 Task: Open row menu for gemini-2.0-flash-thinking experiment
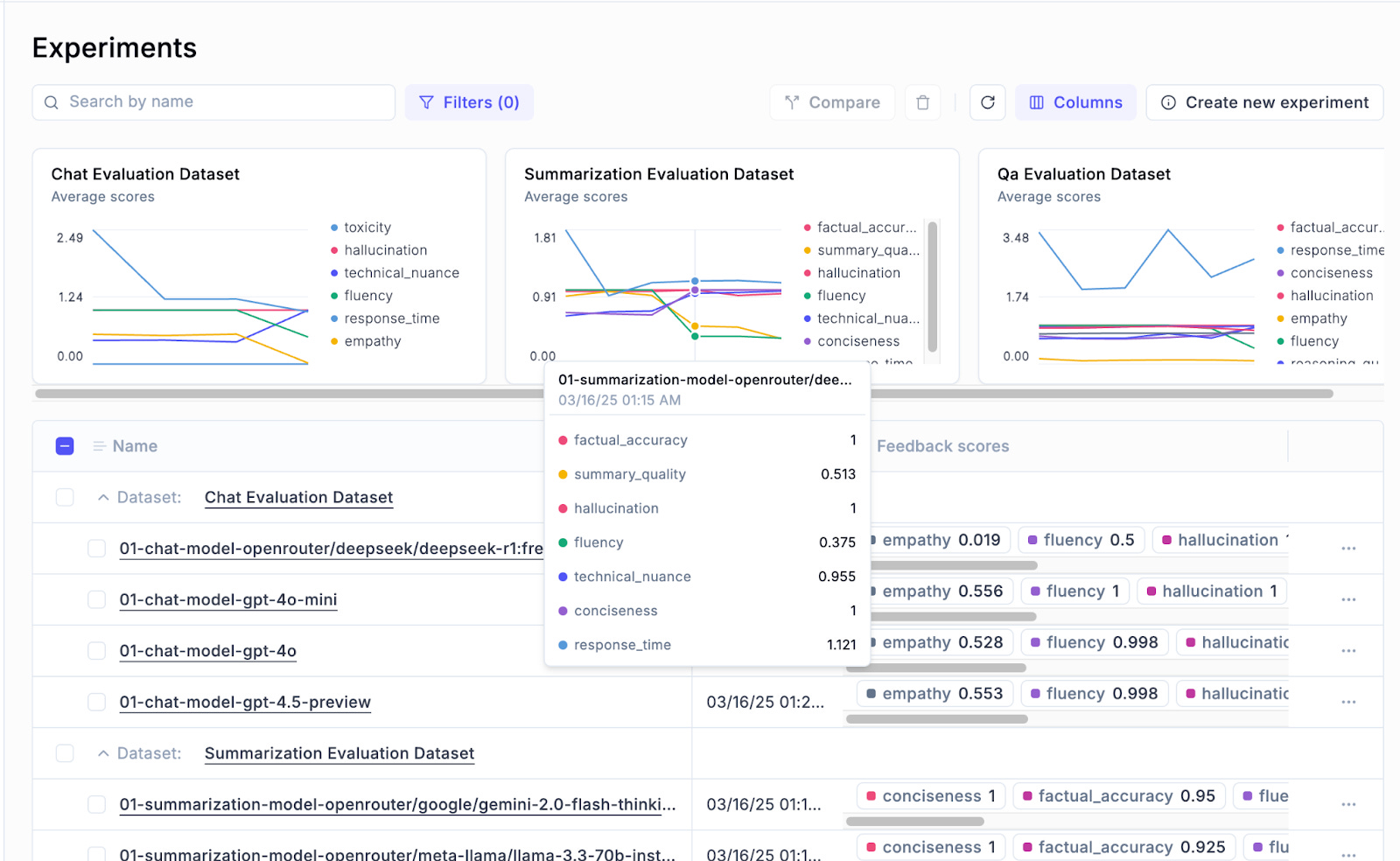coord(1348,804)
